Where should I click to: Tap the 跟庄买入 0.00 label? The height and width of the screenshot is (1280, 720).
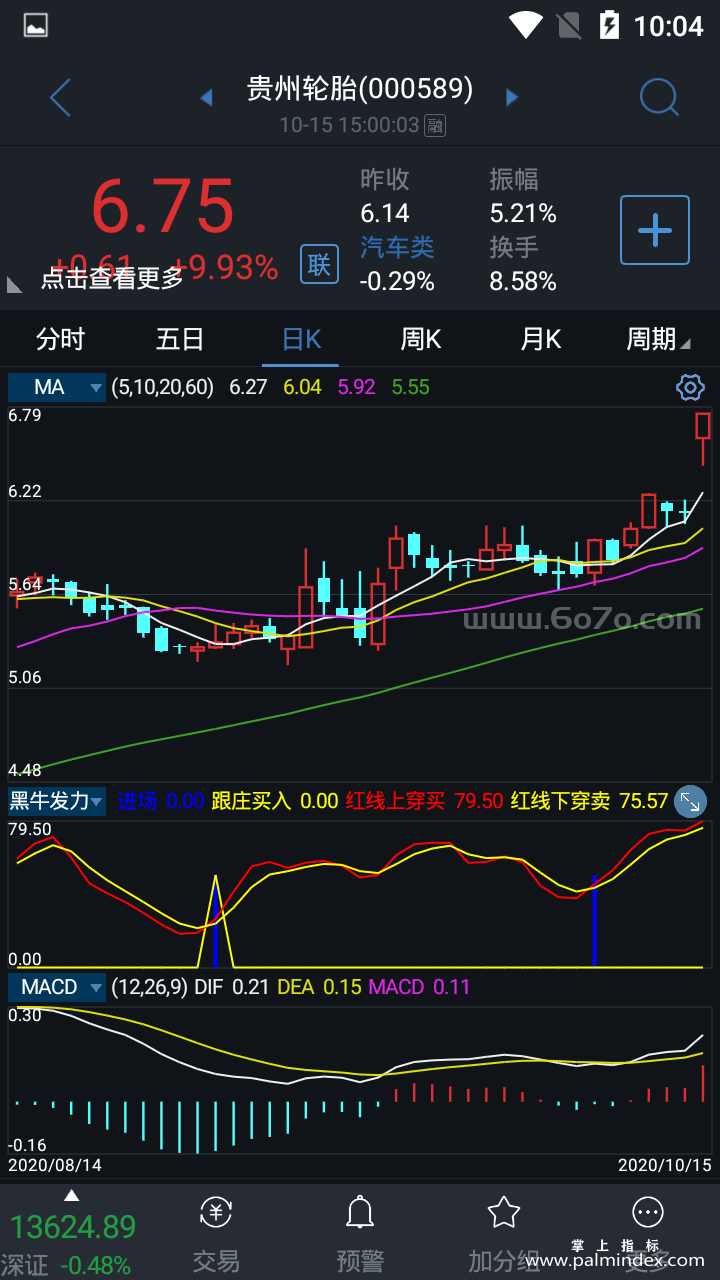tap(275, 801)
